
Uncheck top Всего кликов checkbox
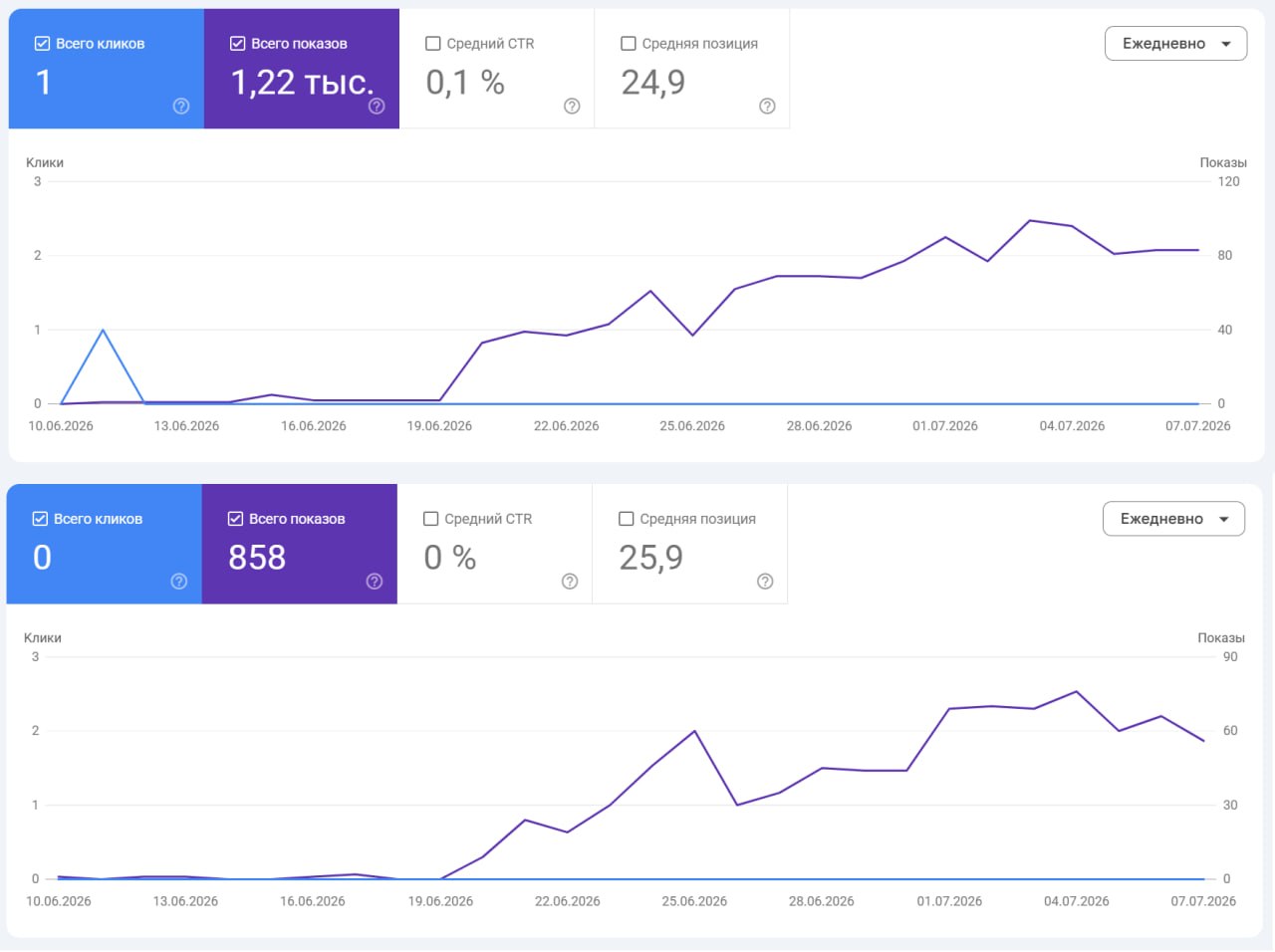click(42, 44)
